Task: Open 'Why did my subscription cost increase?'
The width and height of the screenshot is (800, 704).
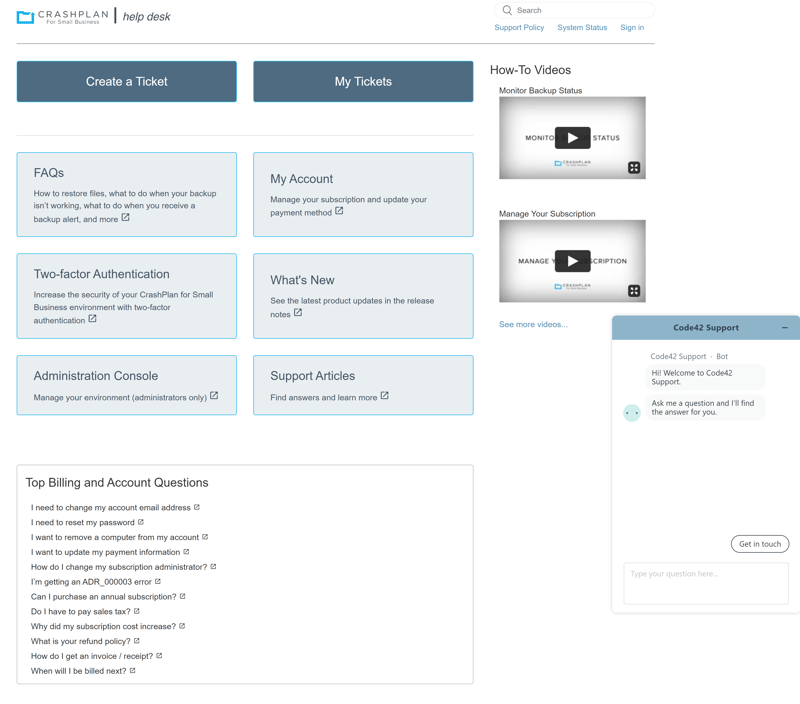Action: [104, 626]
